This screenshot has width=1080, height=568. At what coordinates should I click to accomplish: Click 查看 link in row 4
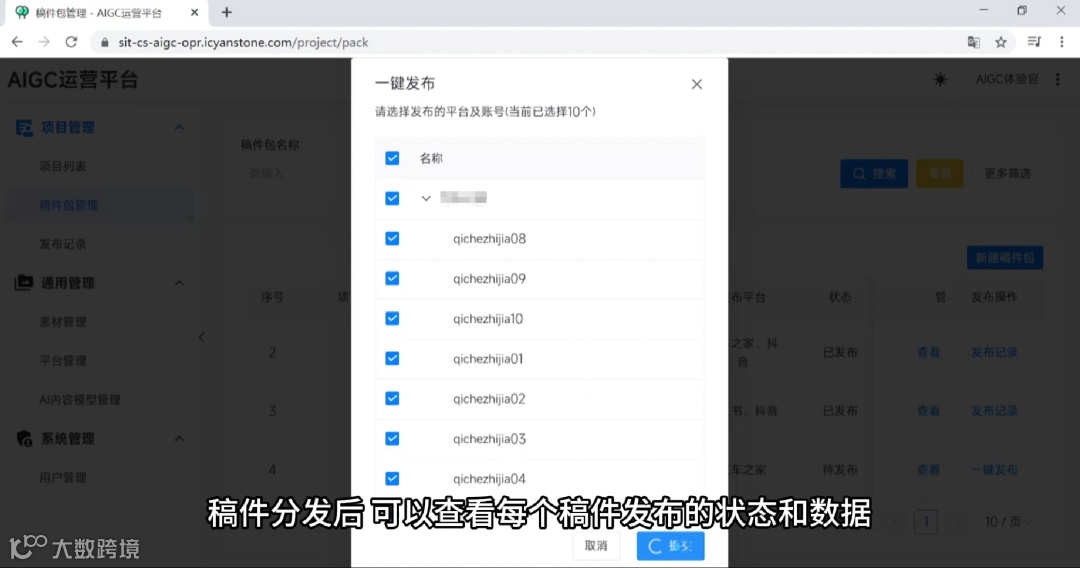pyautogui.click(x=928, y=470)
